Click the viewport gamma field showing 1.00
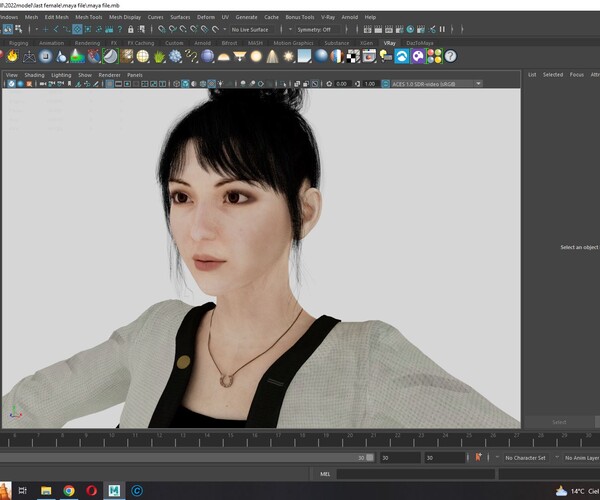Screen dimensions: 600x500 (370, 84)
